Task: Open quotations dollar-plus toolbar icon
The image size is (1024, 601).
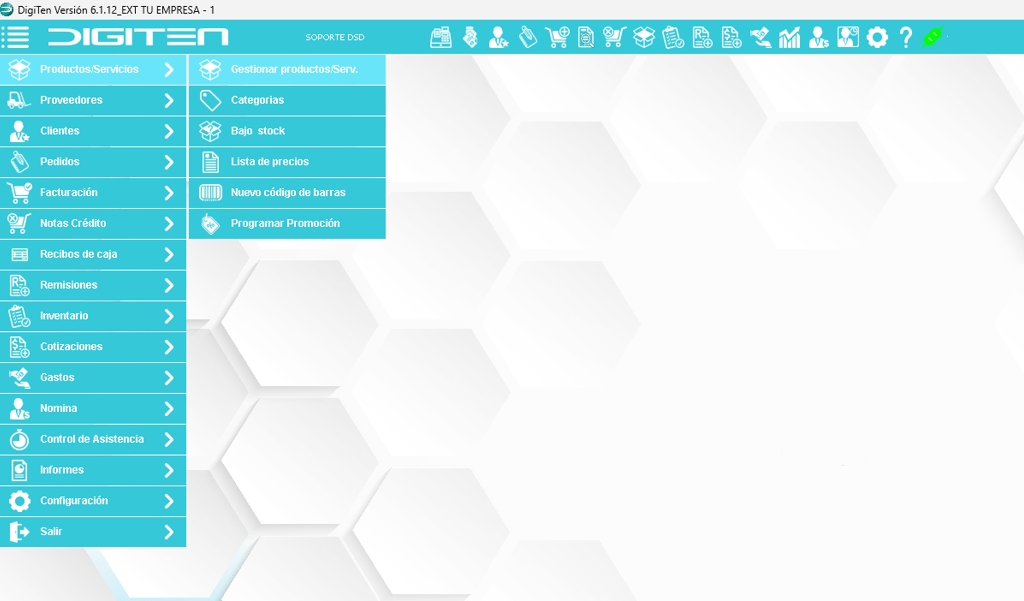Action: [x=731, y=37]
